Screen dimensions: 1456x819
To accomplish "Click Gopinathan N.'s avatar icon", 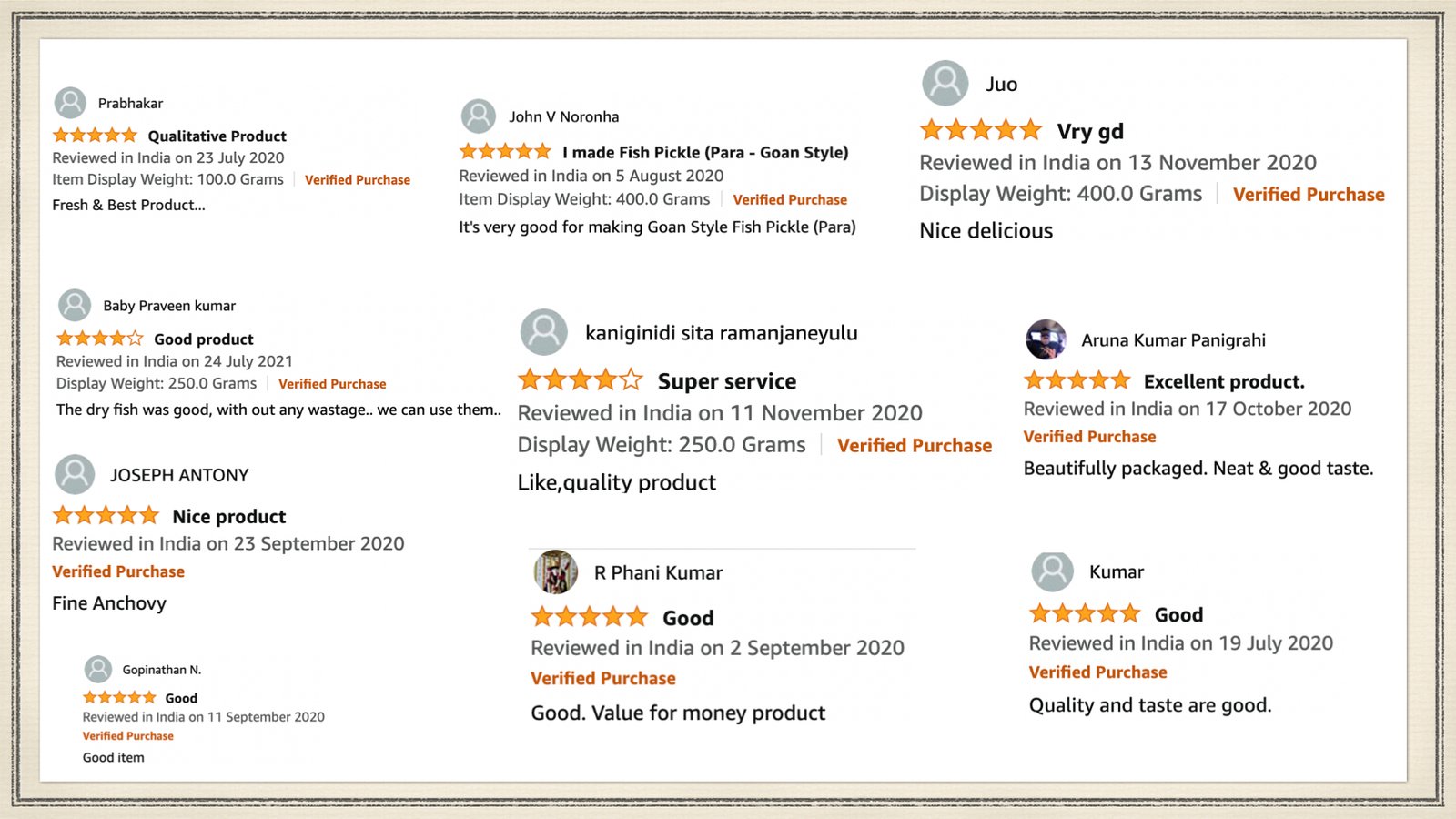I will click(x=98, y=670).
